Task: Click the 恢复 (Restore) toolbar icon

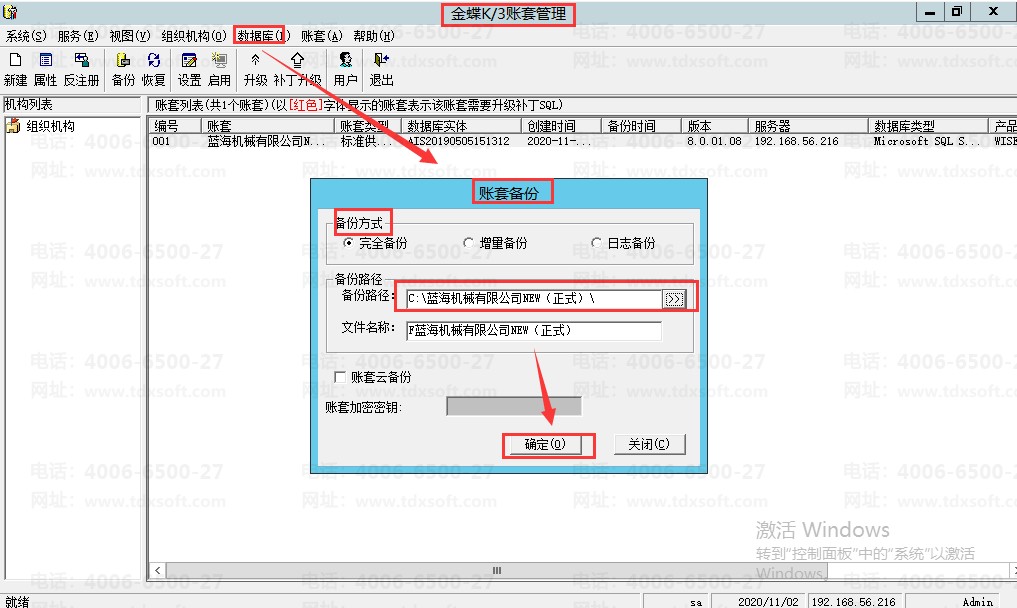Action: [x=154, y=60]
